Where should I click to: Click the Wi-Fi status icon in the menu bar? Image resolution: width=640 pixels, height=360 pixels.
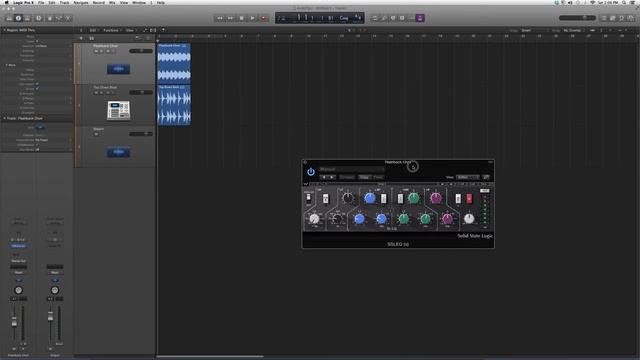tap(593, 2)
